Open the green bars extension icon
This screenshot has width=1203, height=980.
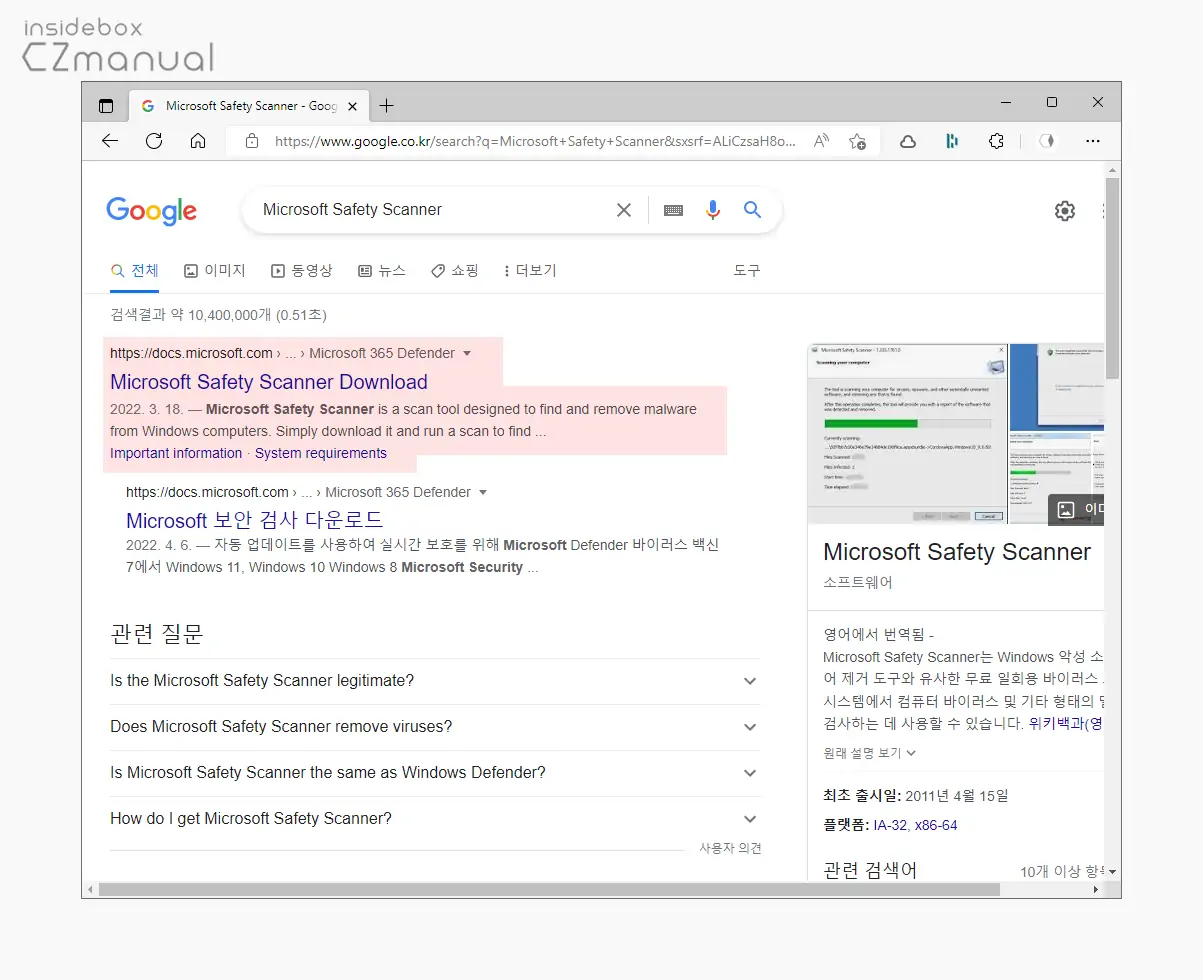(x=952, y=141)
